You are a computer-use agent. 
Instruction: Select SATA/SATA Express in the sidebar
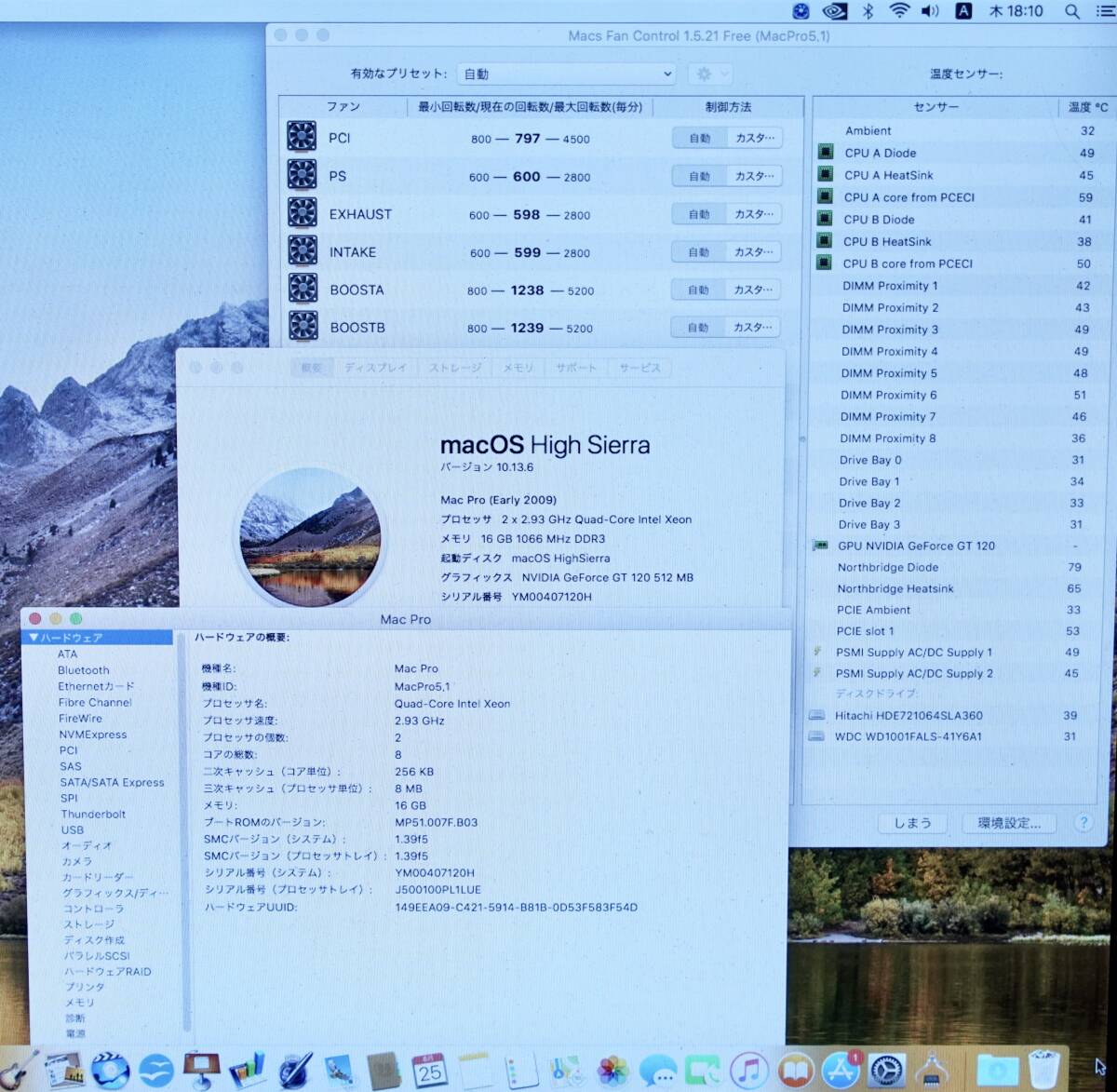(x=112, y=782)
